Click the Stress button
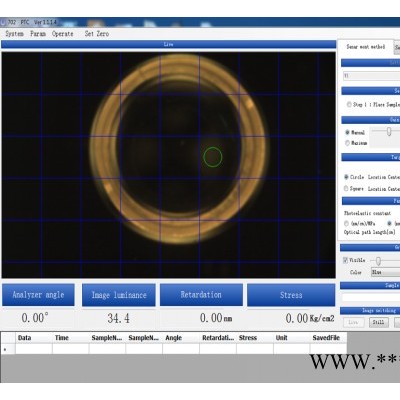Screen dimensions: 400x400 coord(291,295)
